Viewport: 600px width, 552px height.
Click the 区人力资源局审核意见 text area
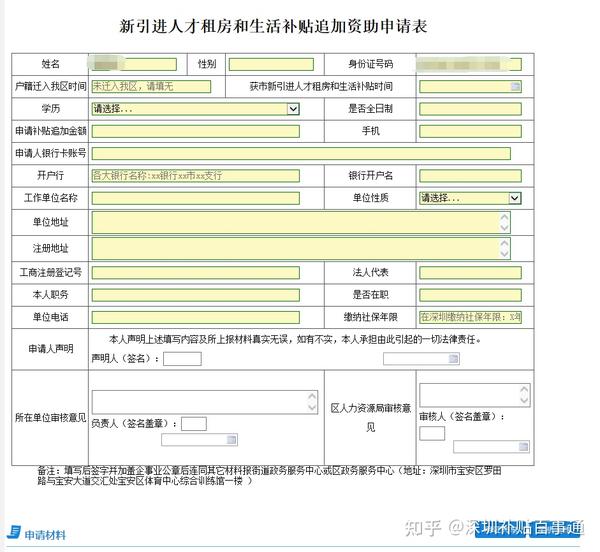pyautogui.click(x=474, y=395)
